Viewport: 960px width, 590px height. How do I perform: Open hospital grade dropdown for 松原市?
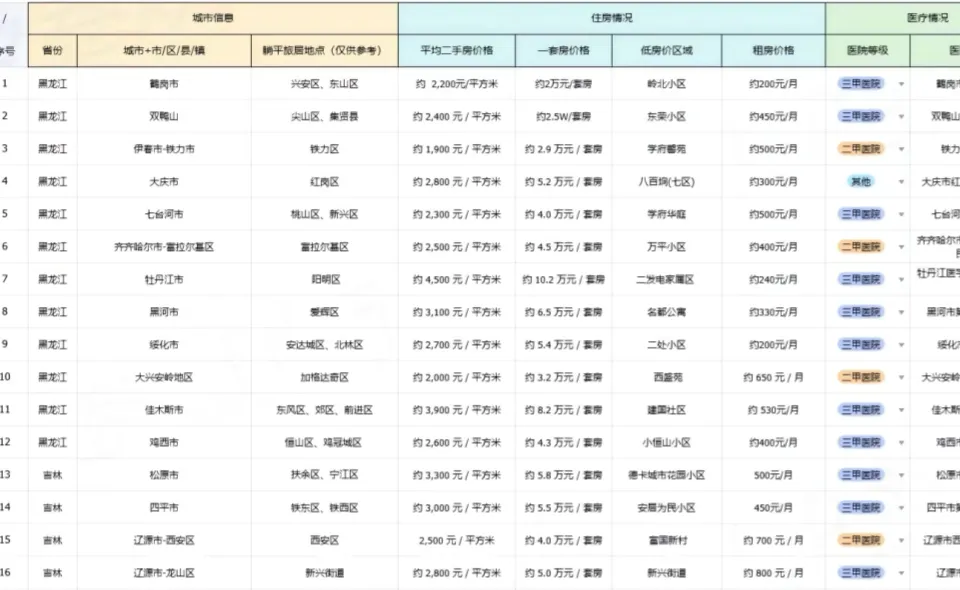(902, 474)
